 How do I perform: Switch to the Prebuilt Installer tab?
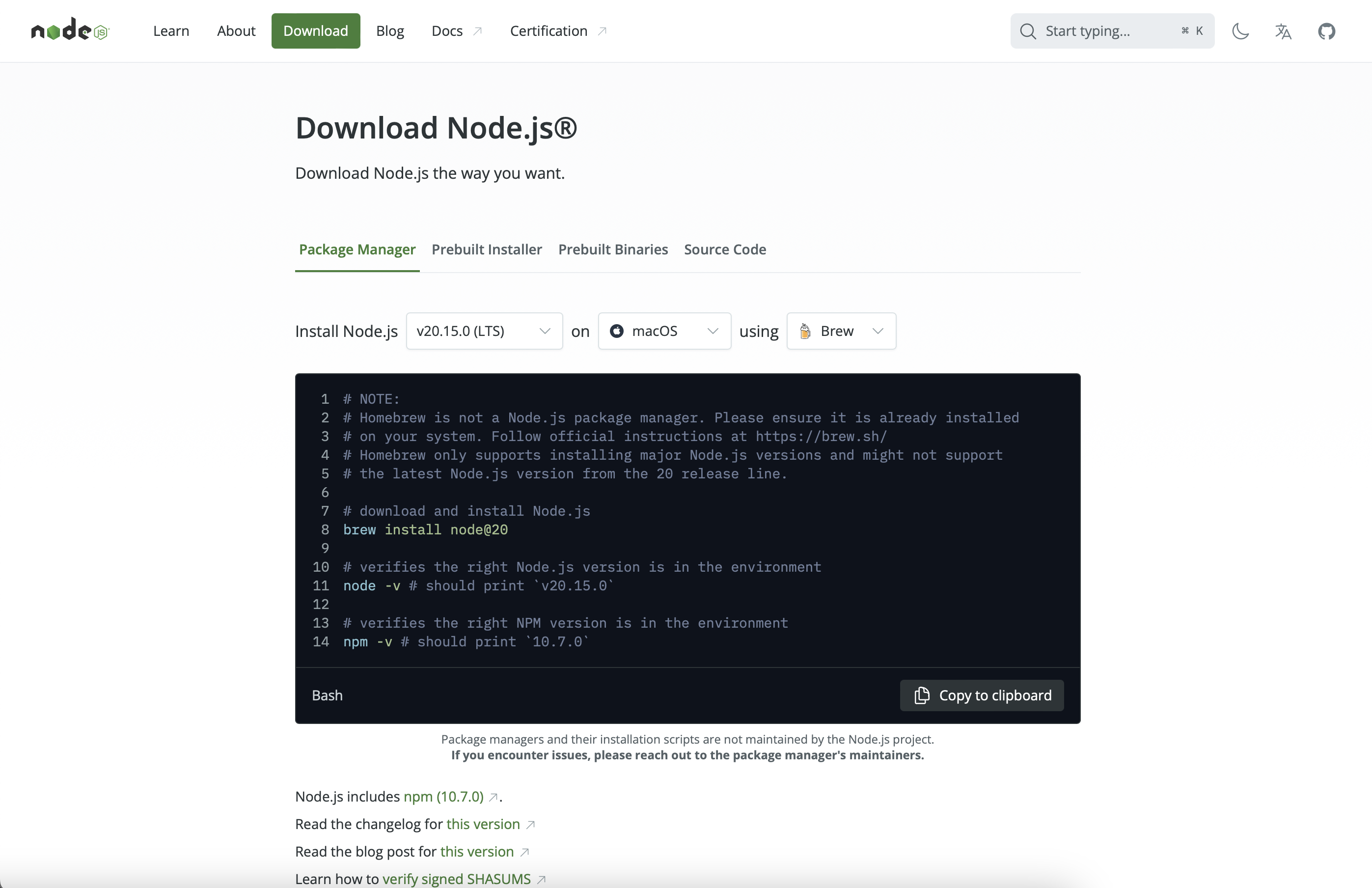pyautogui.click(x=487, y=250)
